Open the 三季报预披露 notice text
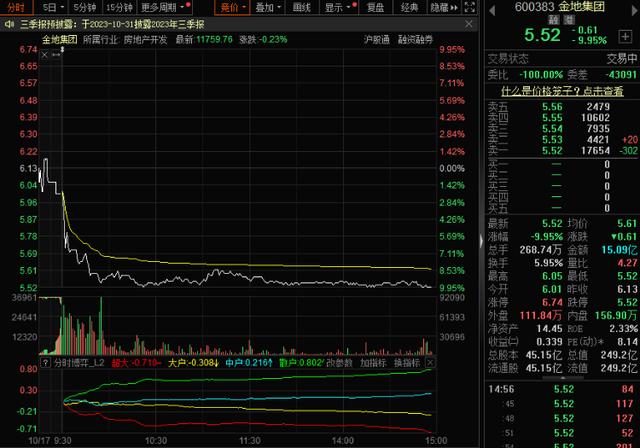This screenshot has height=448, width=640. (x=112, y=24)
